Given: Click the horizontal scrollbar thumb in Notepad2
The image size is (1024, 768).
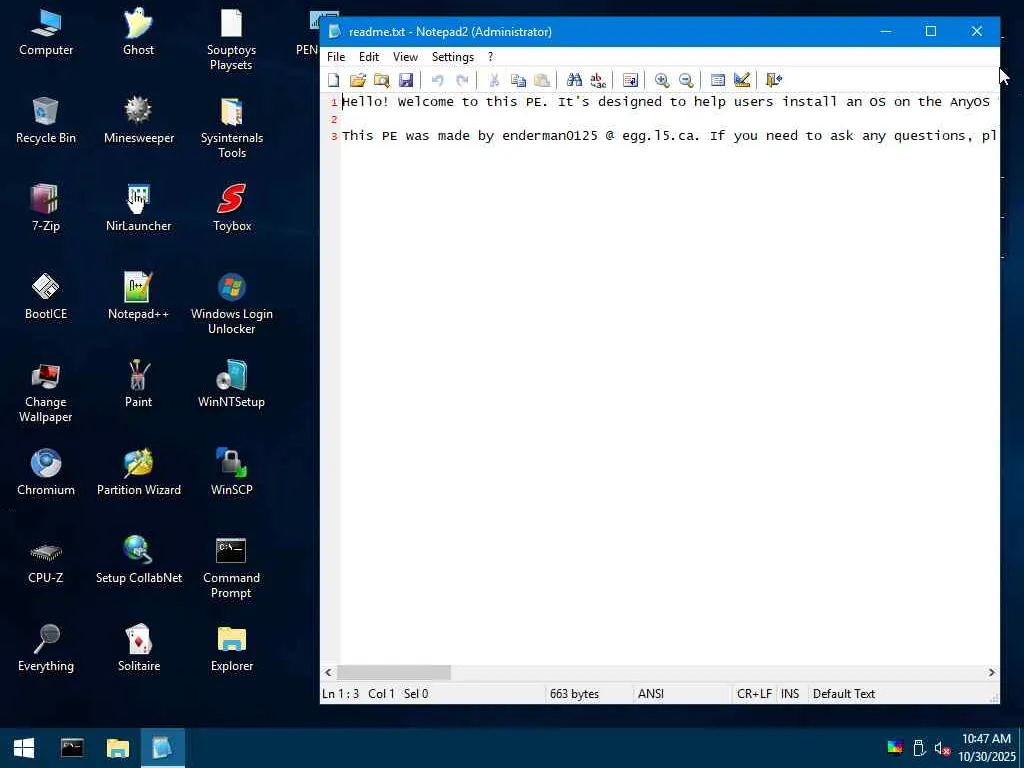Looking at the screenshot, I should point(394,672).
